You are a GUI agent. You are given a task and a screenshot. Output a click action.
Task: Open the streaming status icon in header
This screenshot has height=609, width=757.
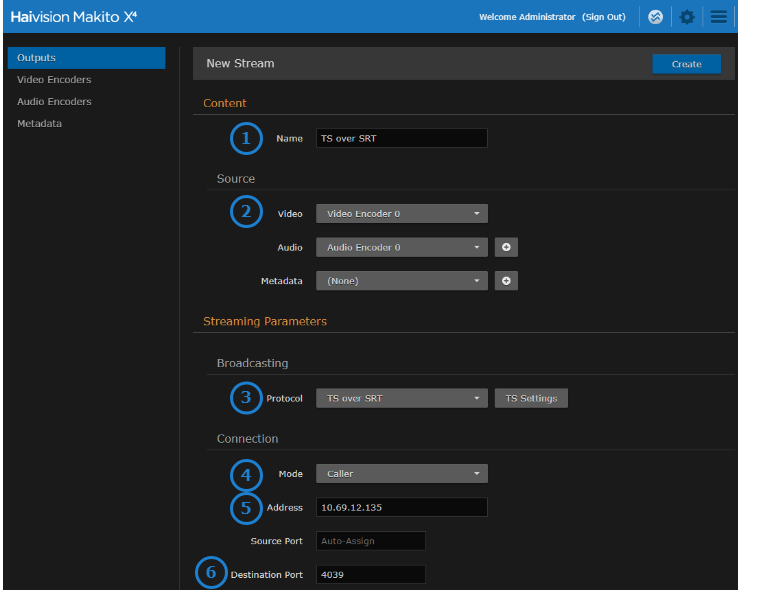[656, 17]
